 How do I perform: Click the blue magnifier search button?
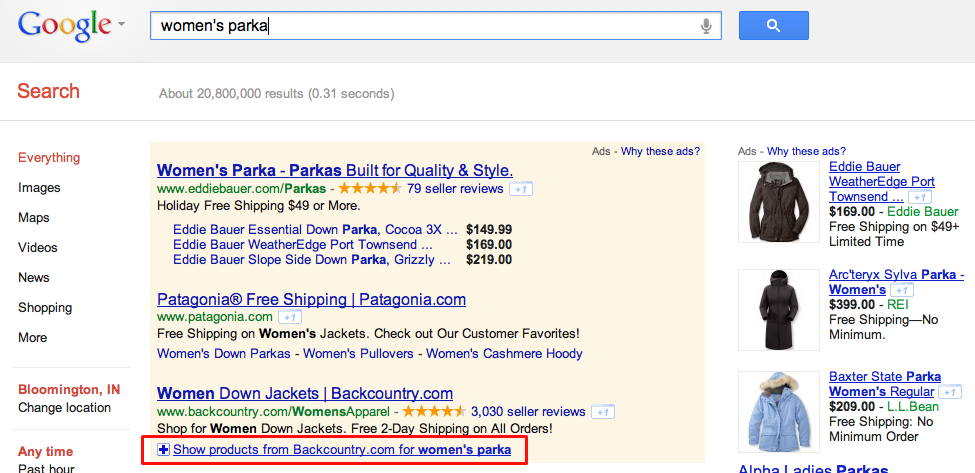pos(774,25)
